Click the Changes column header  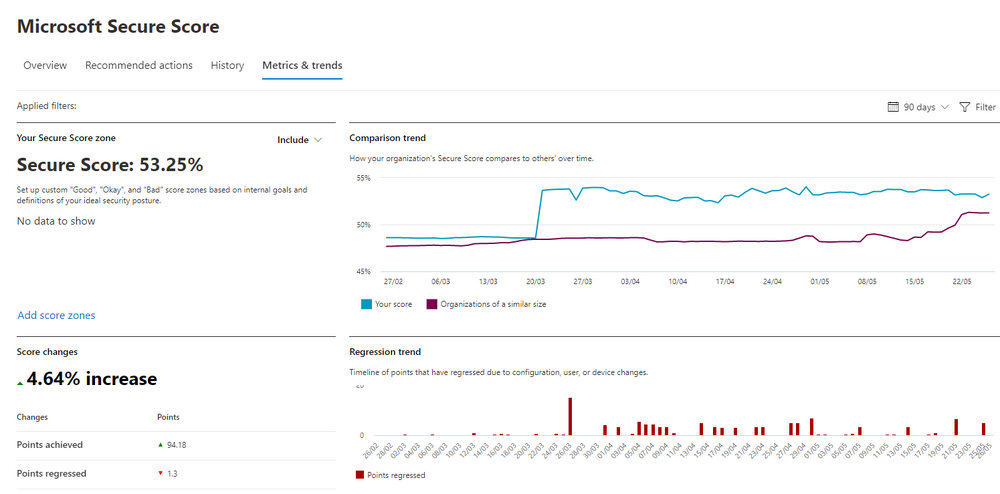pyautogui.click(x=33, y=417)
